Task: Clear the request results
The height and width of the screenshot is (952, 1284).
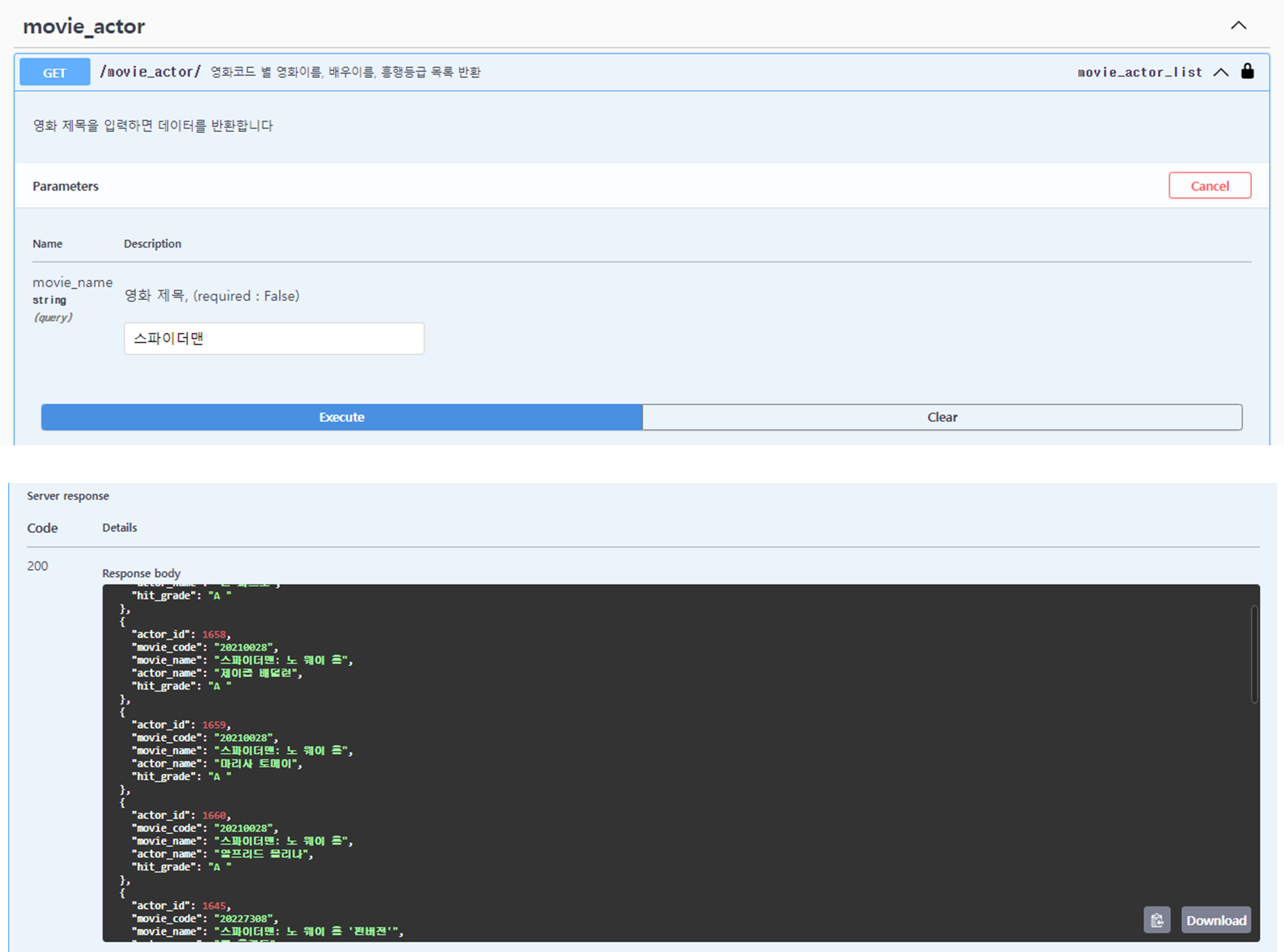Action: pos(942,417)
